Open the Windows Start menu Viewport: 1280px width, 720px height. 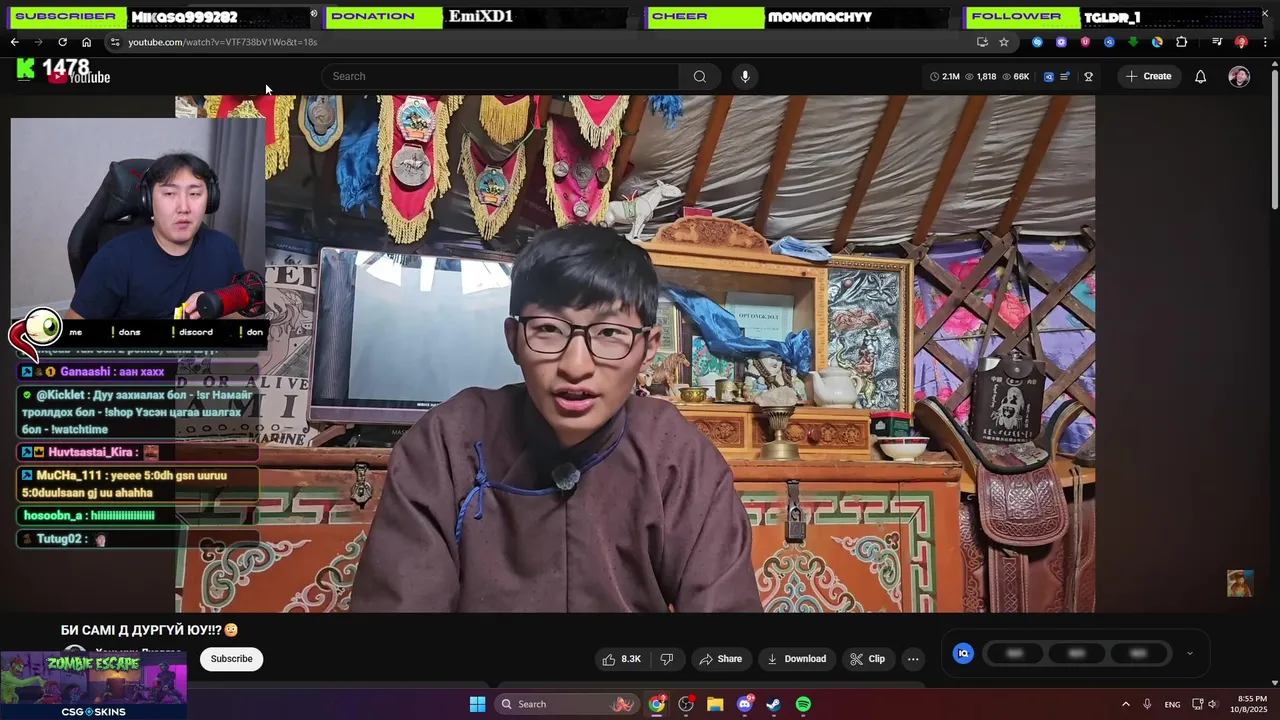click(x=477, y=704)
